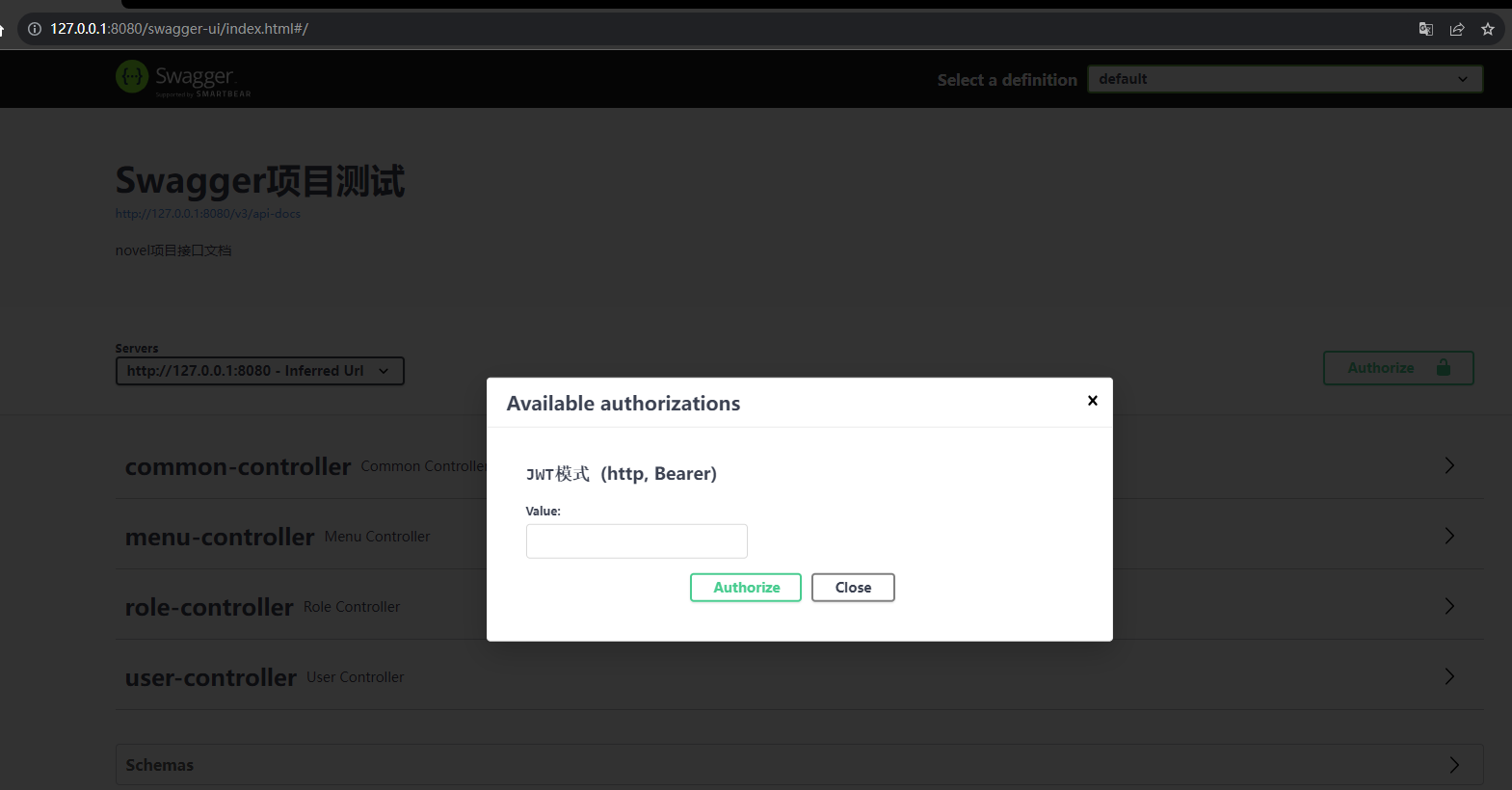Close the authorizations dialog with X
This screenshot has height=790, width=1512.
coord(1092,401)
